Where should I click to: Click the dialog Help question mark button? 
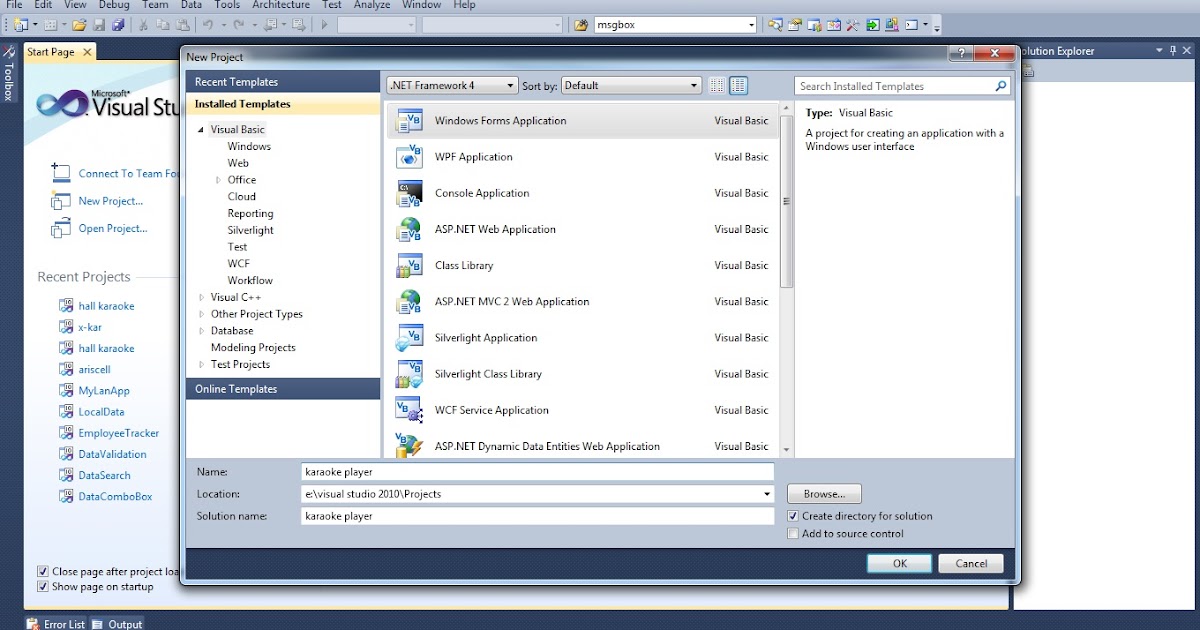pyautogui.click(x=960, y=54)
